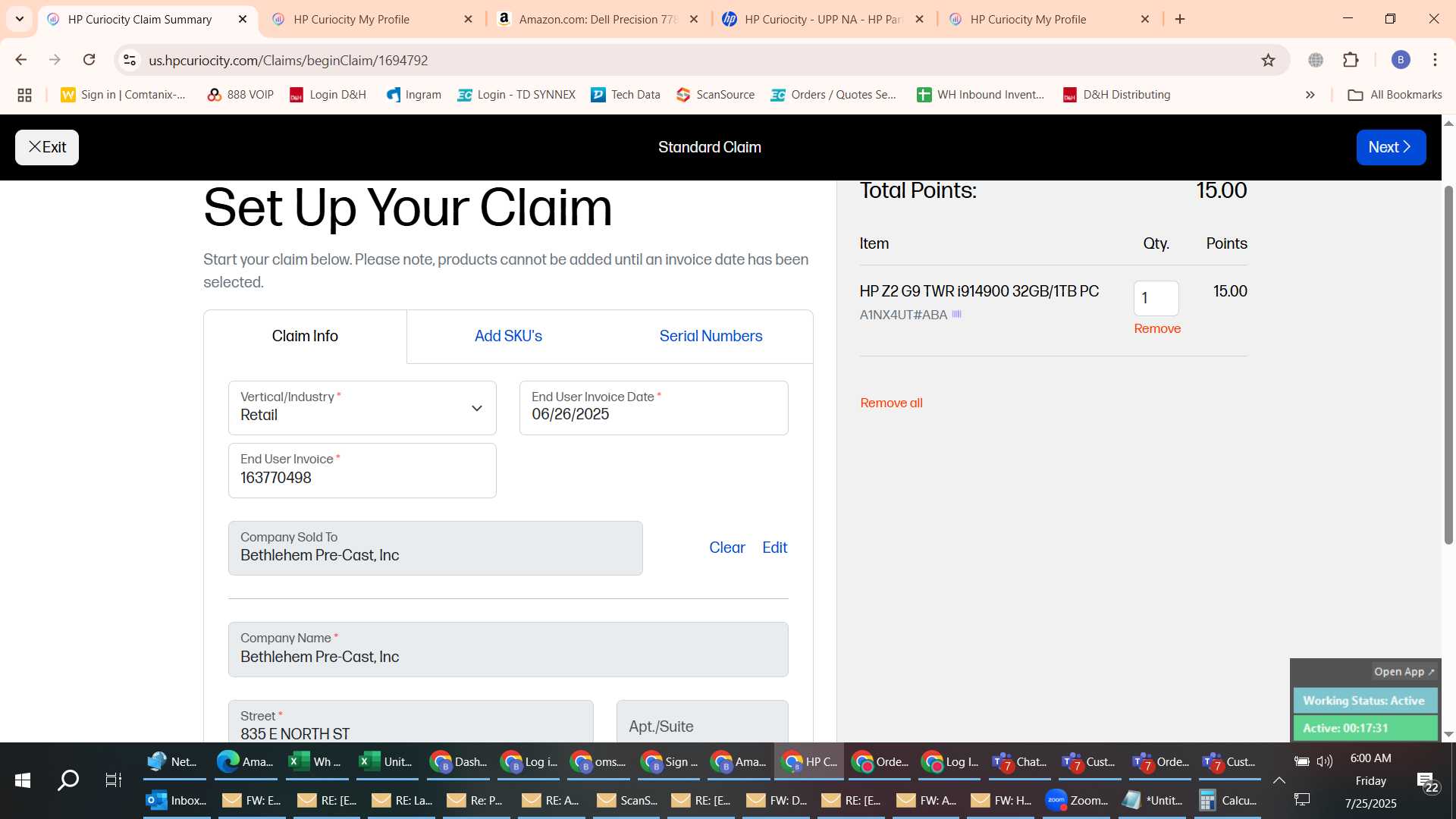Reload the current page
The image size is (1456, 819).
click(89, 60)
